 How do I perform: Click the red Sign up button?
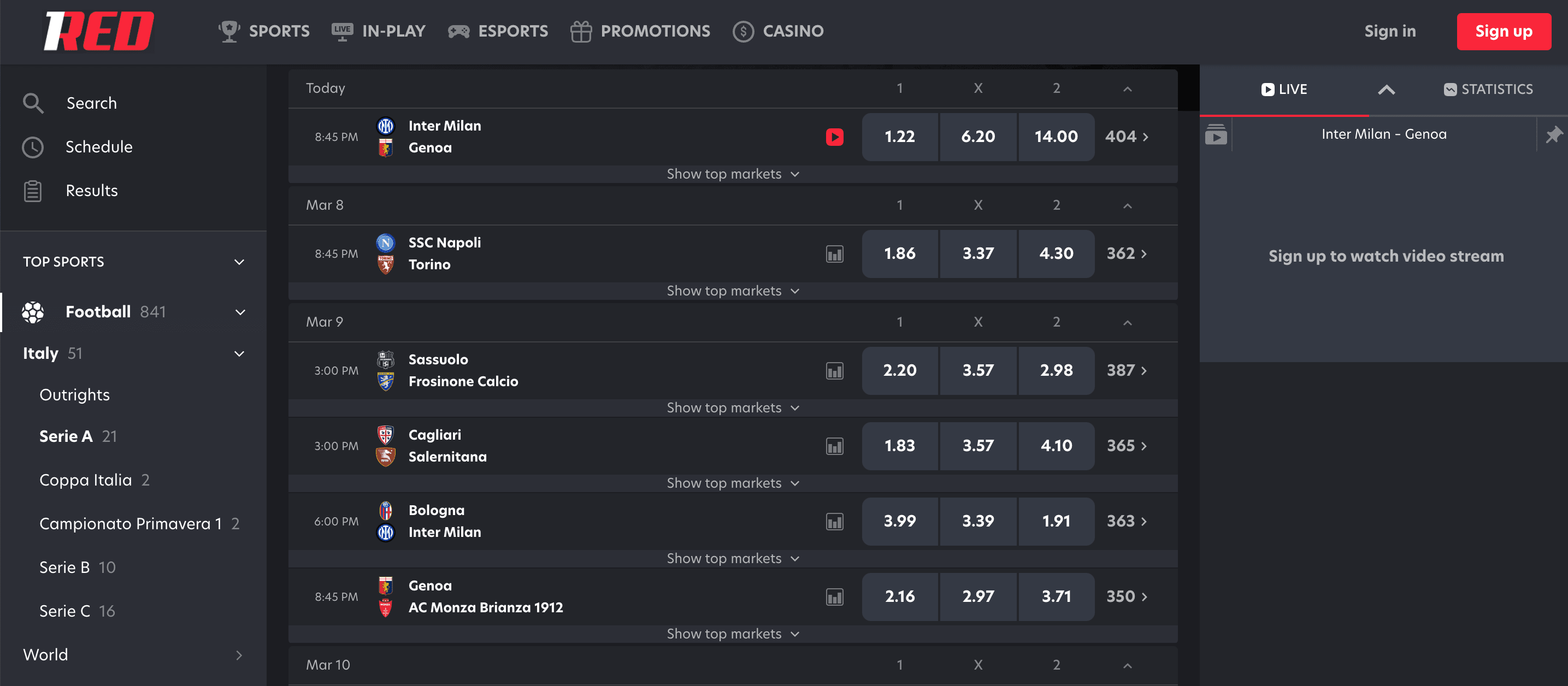point(1503,32)
